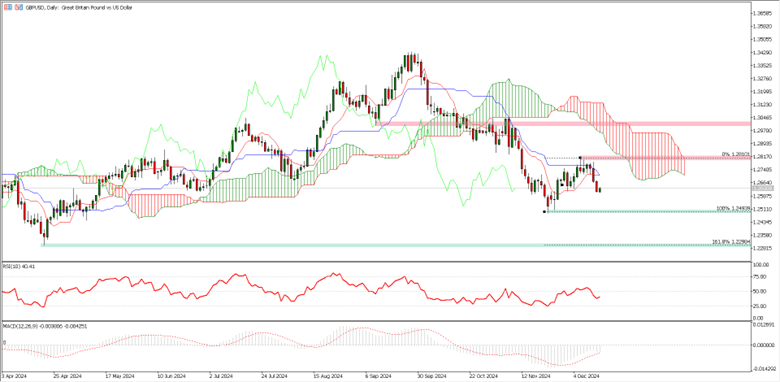The image size is (780, 382).
Task: Click the Fibonacci anchor at the November low
Action: (544, 212)
